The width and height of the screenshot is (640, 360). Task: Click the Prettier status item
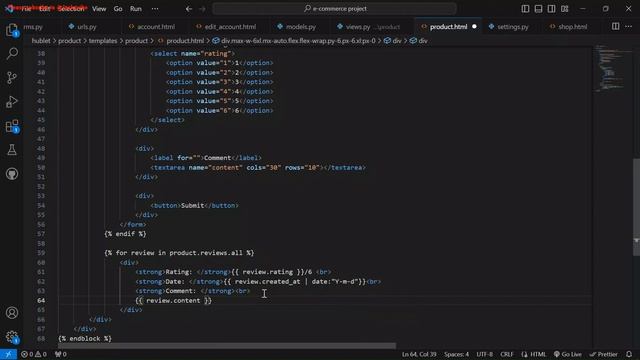point(604,354)
